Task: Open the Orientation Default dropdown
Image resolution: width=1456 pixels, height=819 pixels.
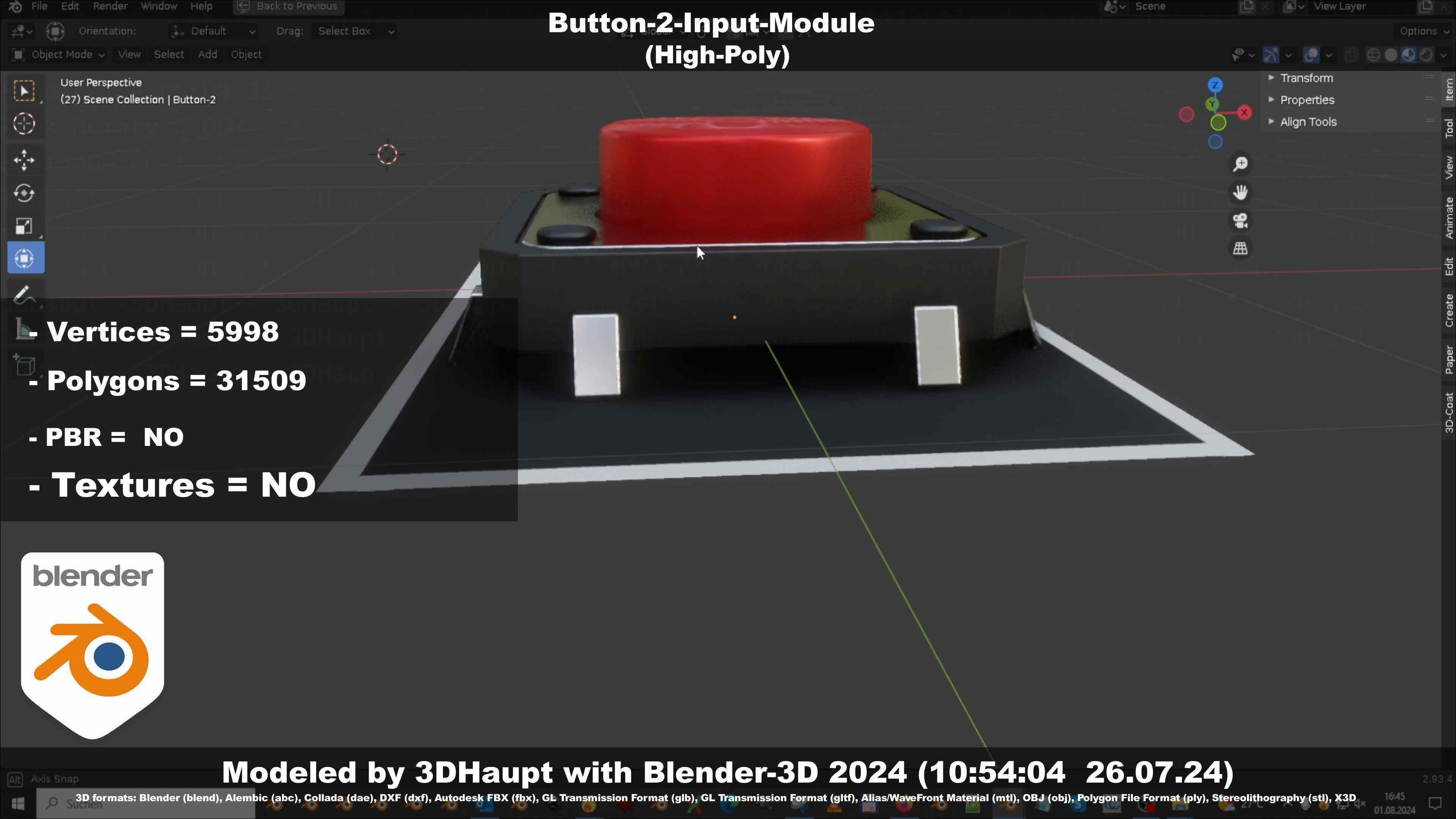Action: click(213, 31)
